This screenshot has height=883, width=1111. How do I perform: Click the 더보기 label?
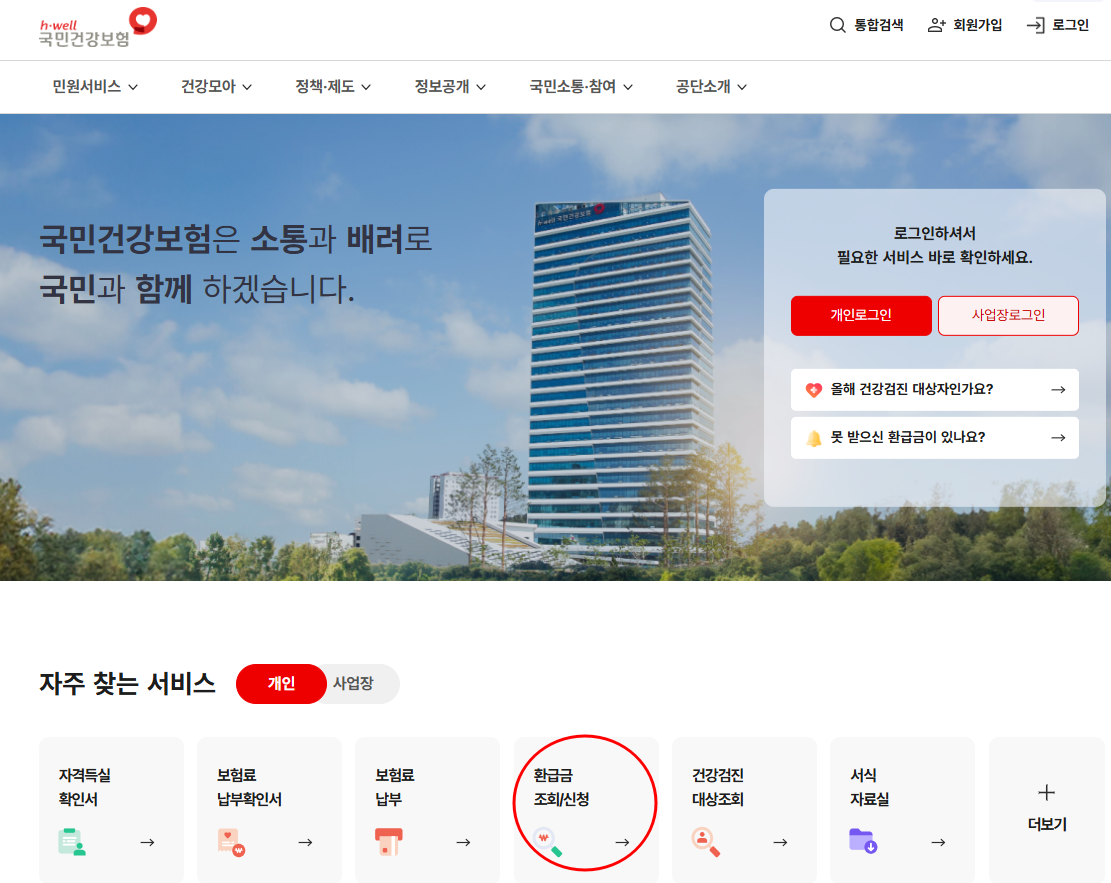point(1047,824)
